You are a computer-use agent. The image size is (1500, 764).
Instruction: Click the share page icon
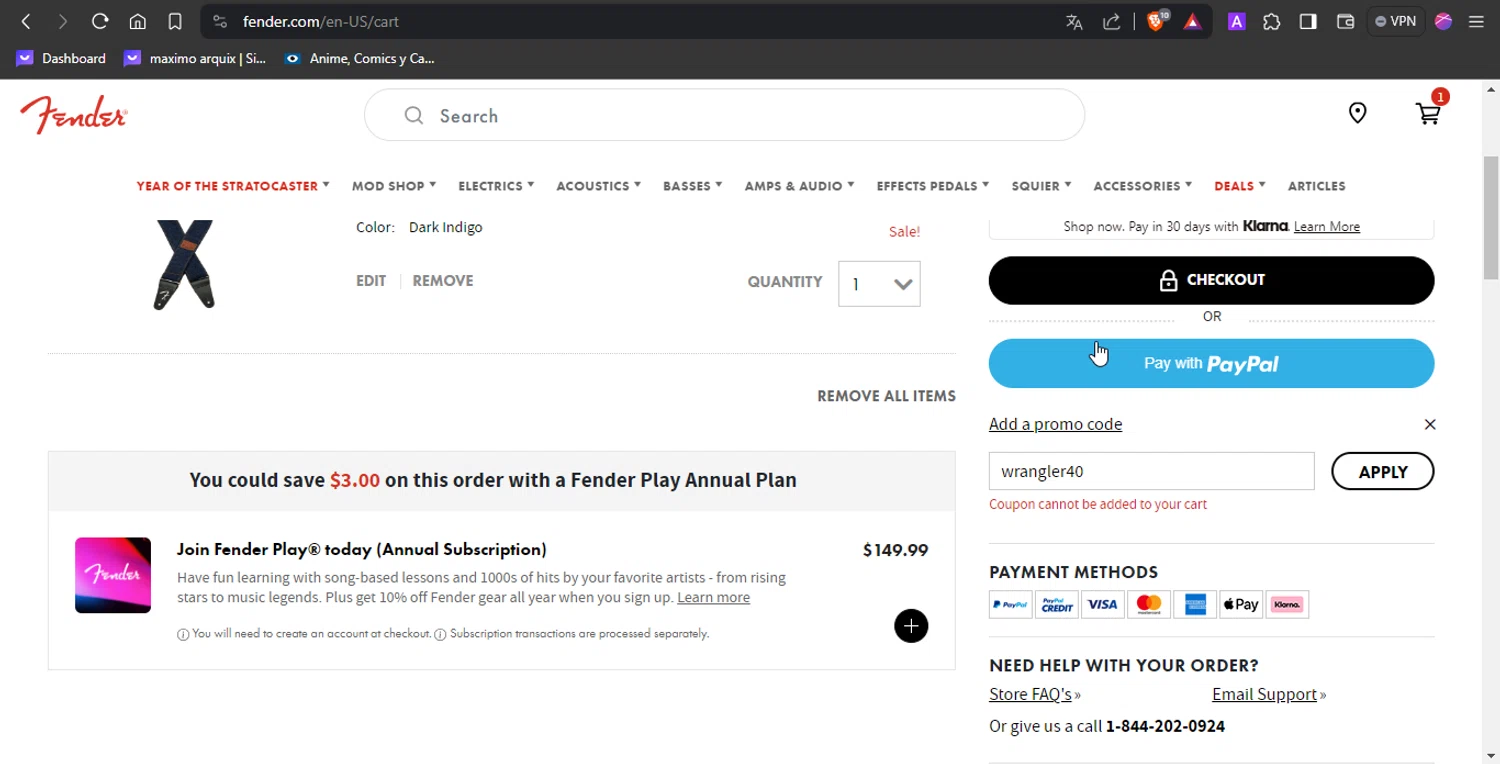pos(1112,21)
